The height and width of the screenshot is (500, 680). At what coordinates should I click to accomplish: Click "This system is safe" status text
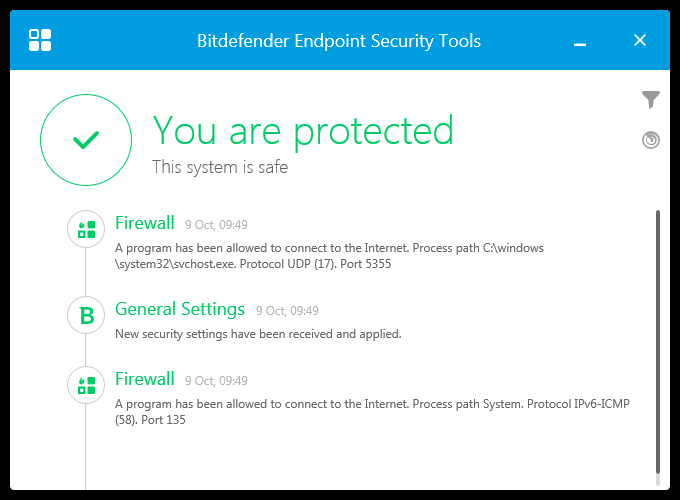220,167
